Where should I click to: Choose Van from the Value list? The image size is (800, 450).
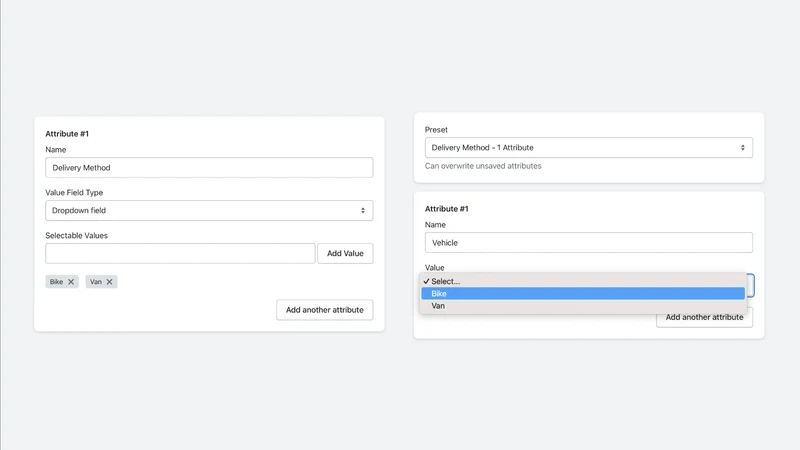click(x=583, y=306)
